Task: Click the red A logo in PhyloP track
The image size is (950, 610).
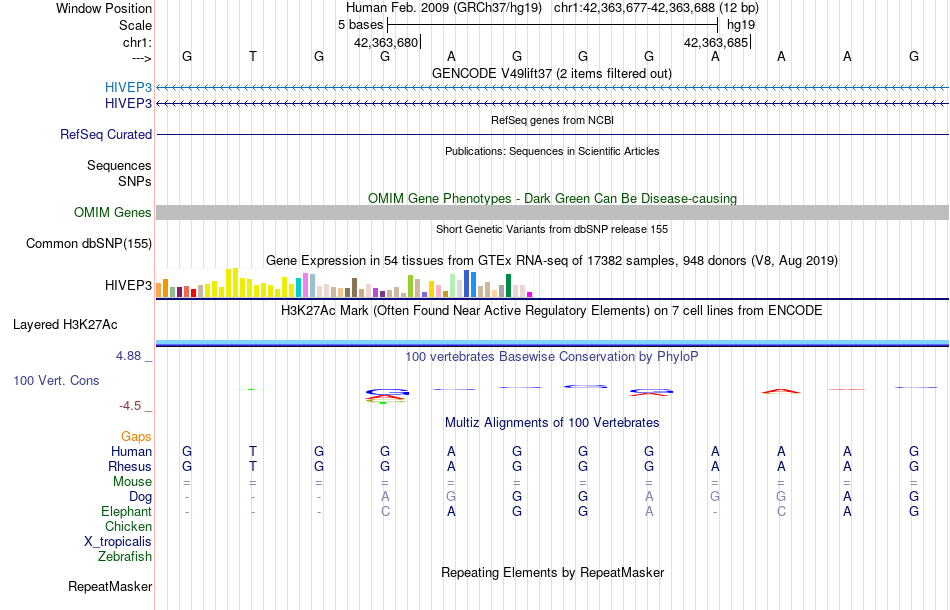Action: point(781,391)
